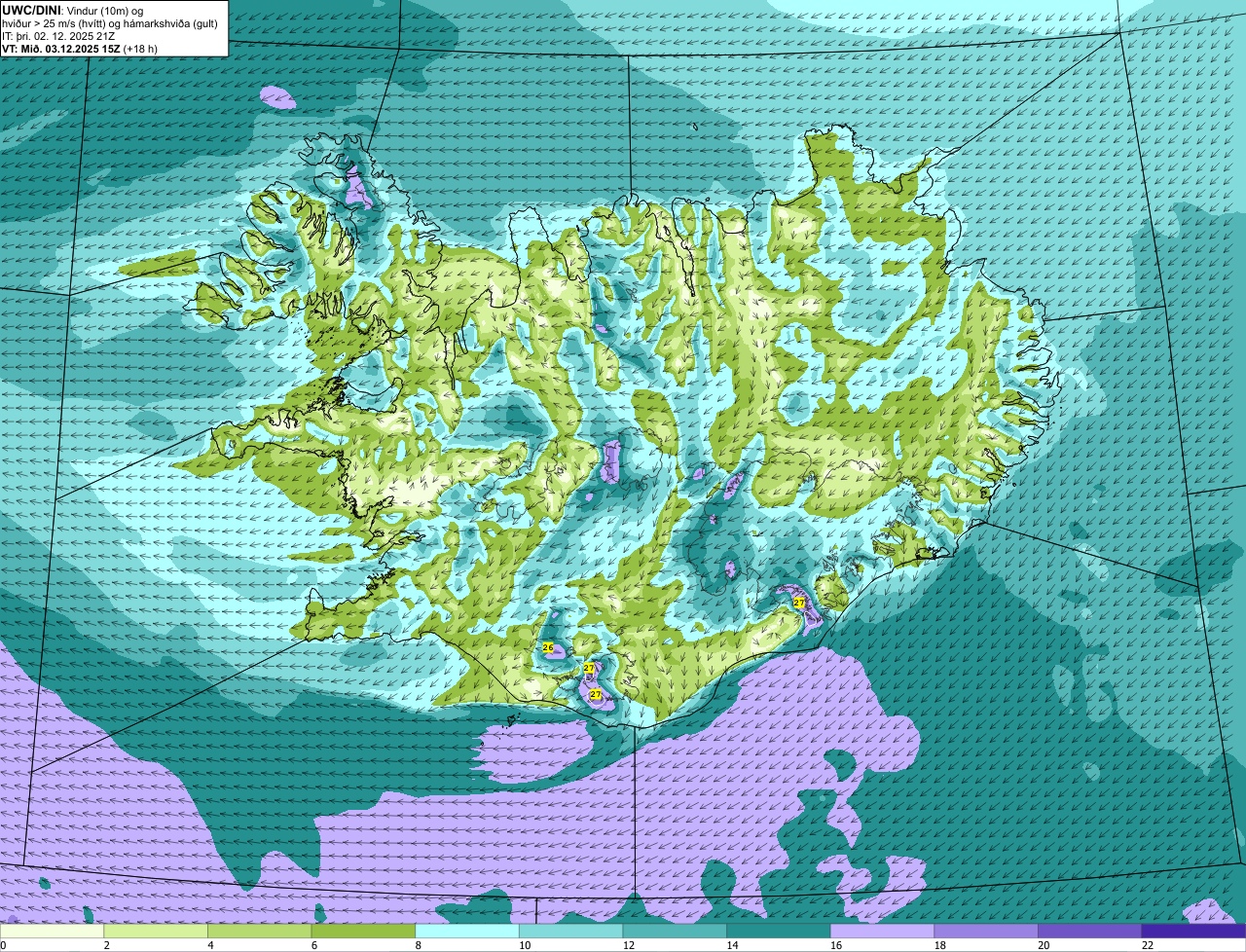Choose the dark indigo swatch above 22 m/s
This screenshot has height=952, width=1246.
point(1193,931)
